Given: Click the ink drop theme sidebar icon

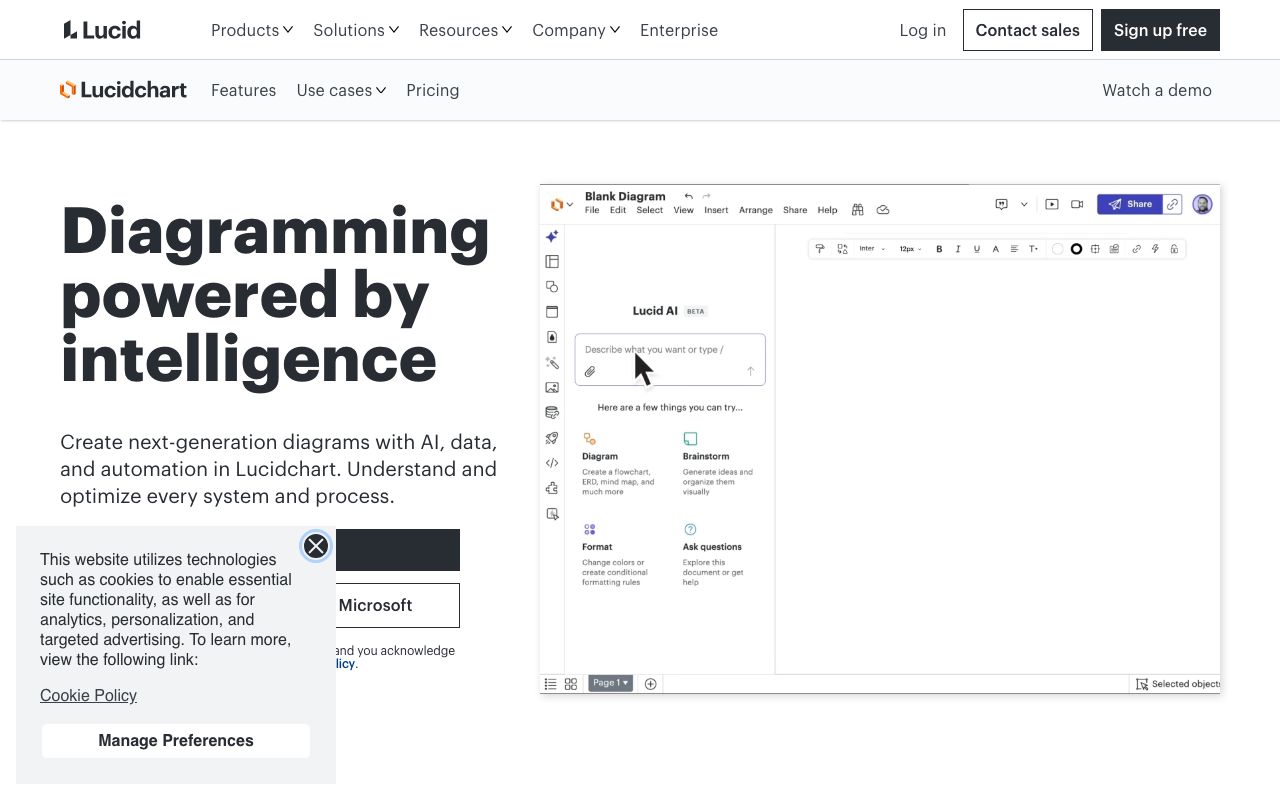Looking at the screenshot, I should tap(552, 337).
